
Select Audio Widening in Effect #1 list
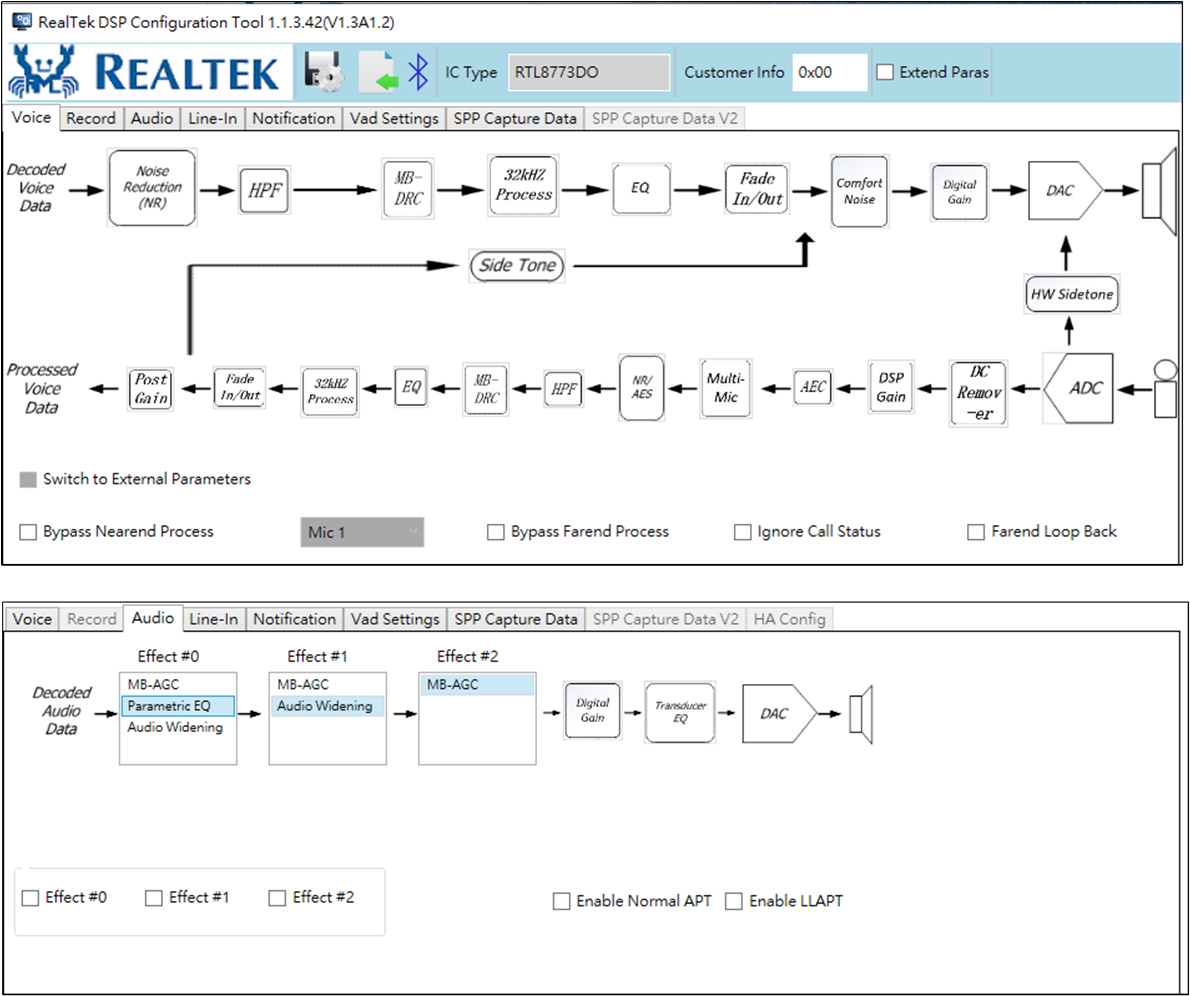[327, 706]
